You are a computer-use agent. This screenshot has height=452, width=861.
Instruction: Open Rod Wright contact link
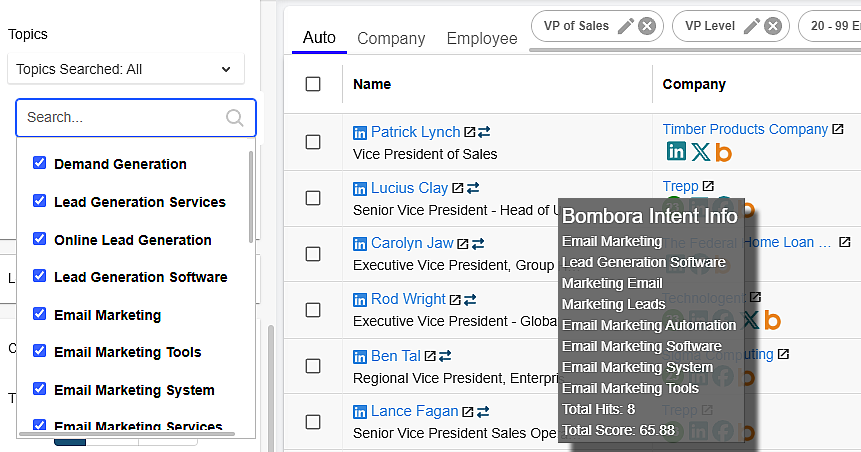pyautogui.click(x=408, y=299)
